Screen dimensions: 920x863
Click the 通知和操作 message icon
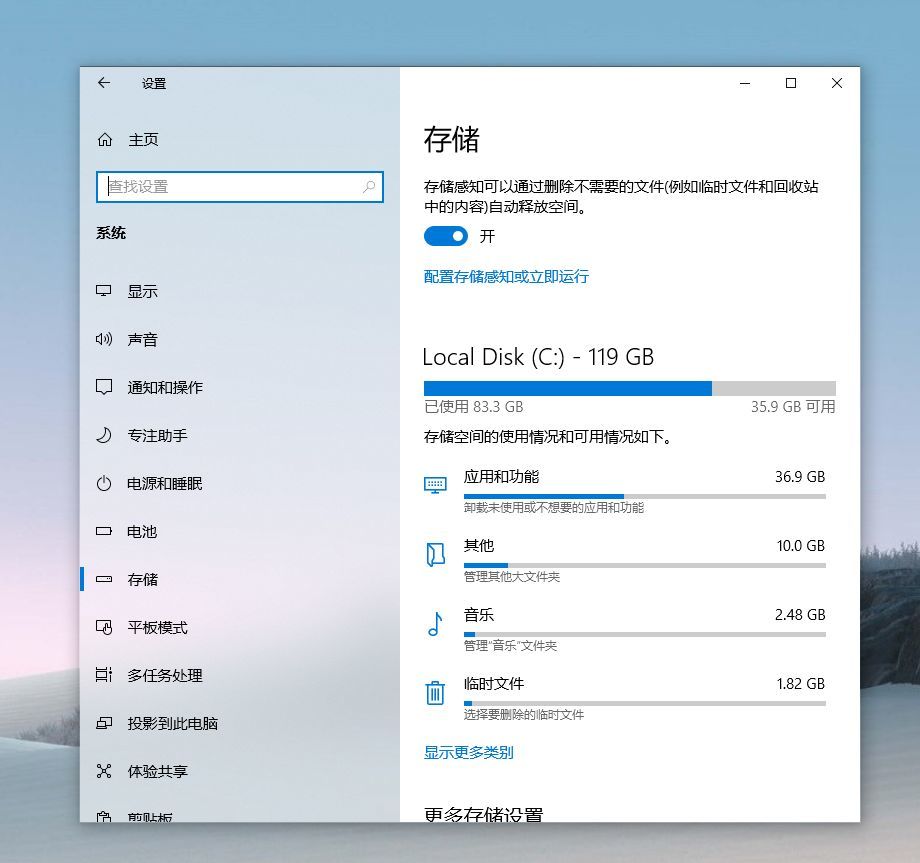coord(104,387)
